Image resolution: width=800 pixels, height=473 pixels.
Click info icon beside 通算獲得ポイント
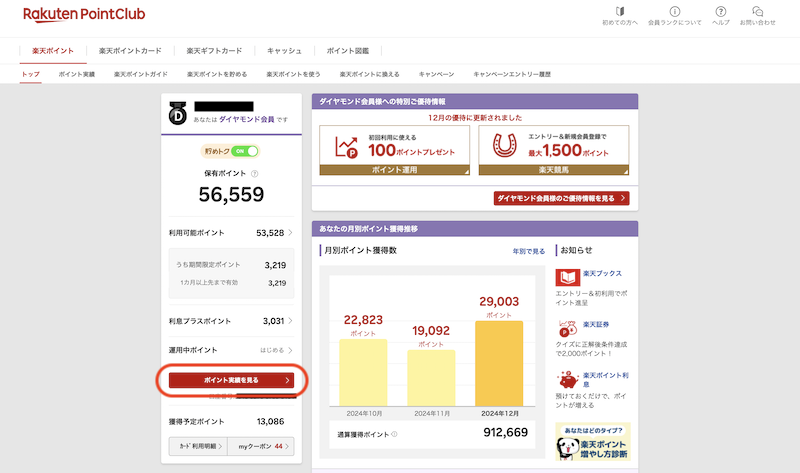click(x=394, y=434)
